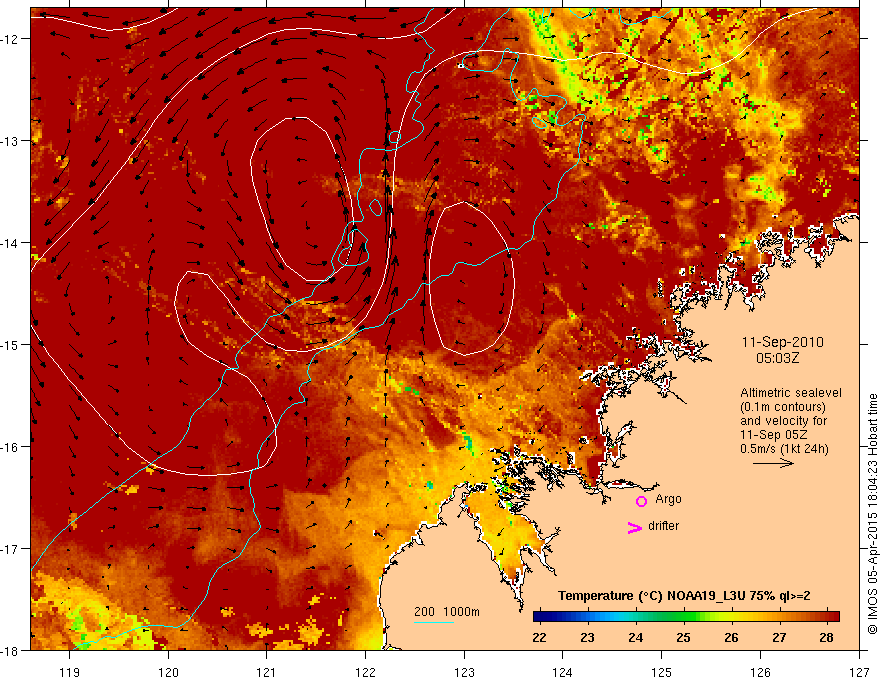Click latitude axis label '-16'

tap(10, 447)
